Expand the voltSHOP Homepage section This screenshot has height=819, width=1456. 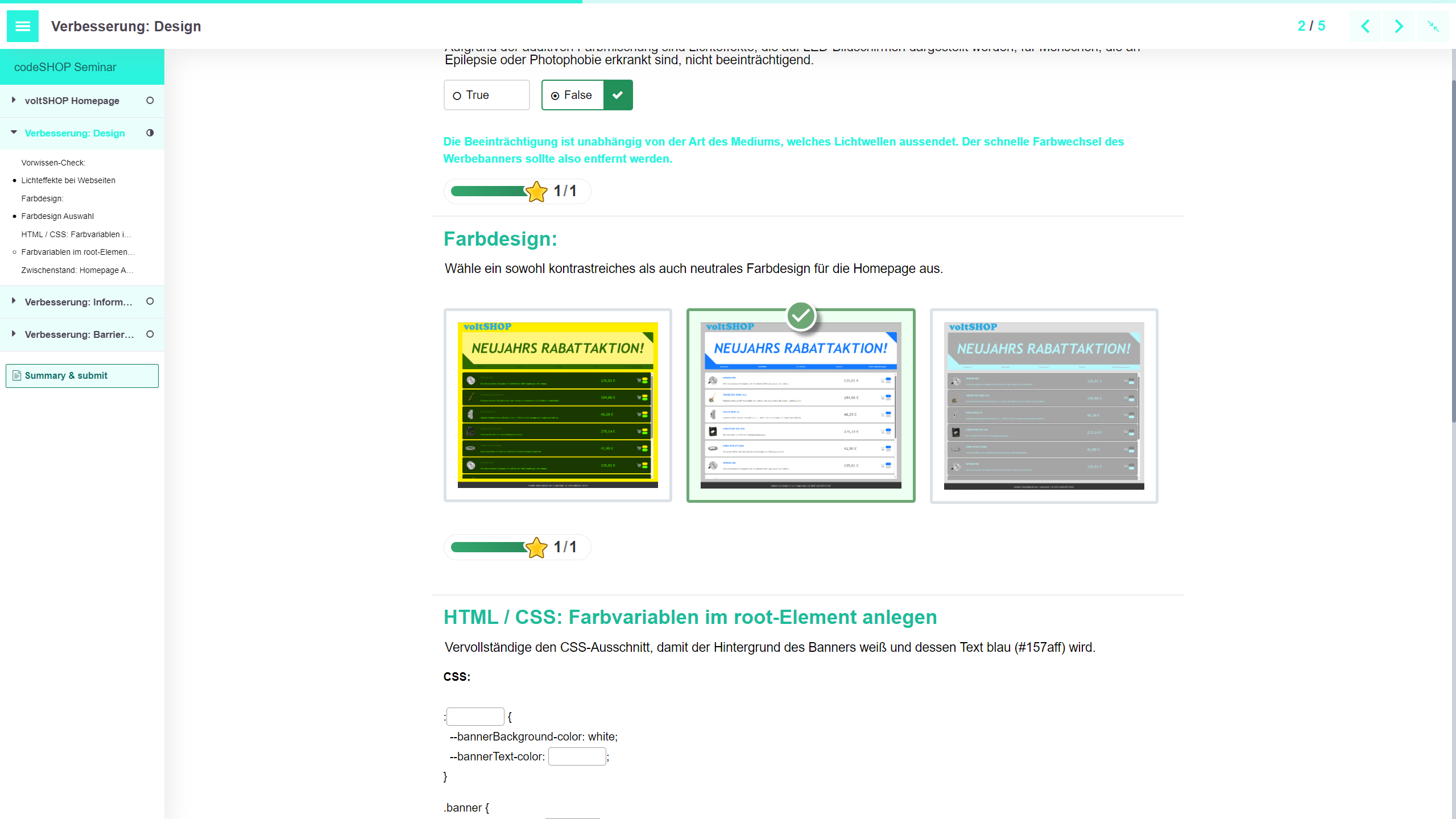tap(14, 100)
